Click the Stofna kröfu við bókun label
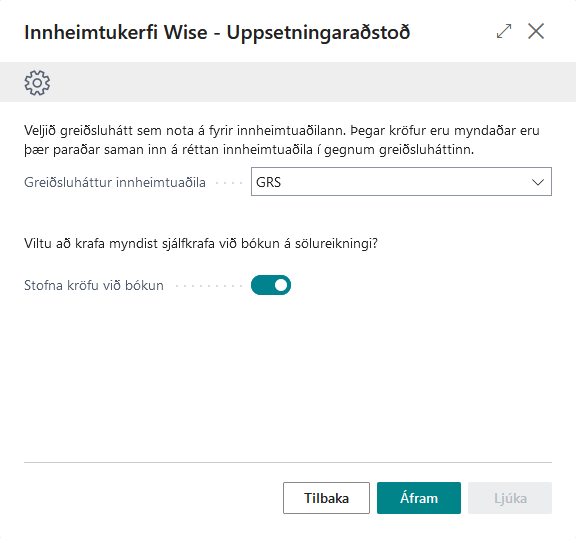The height and width of the screenshot is (538, 576). pos(94,285)
